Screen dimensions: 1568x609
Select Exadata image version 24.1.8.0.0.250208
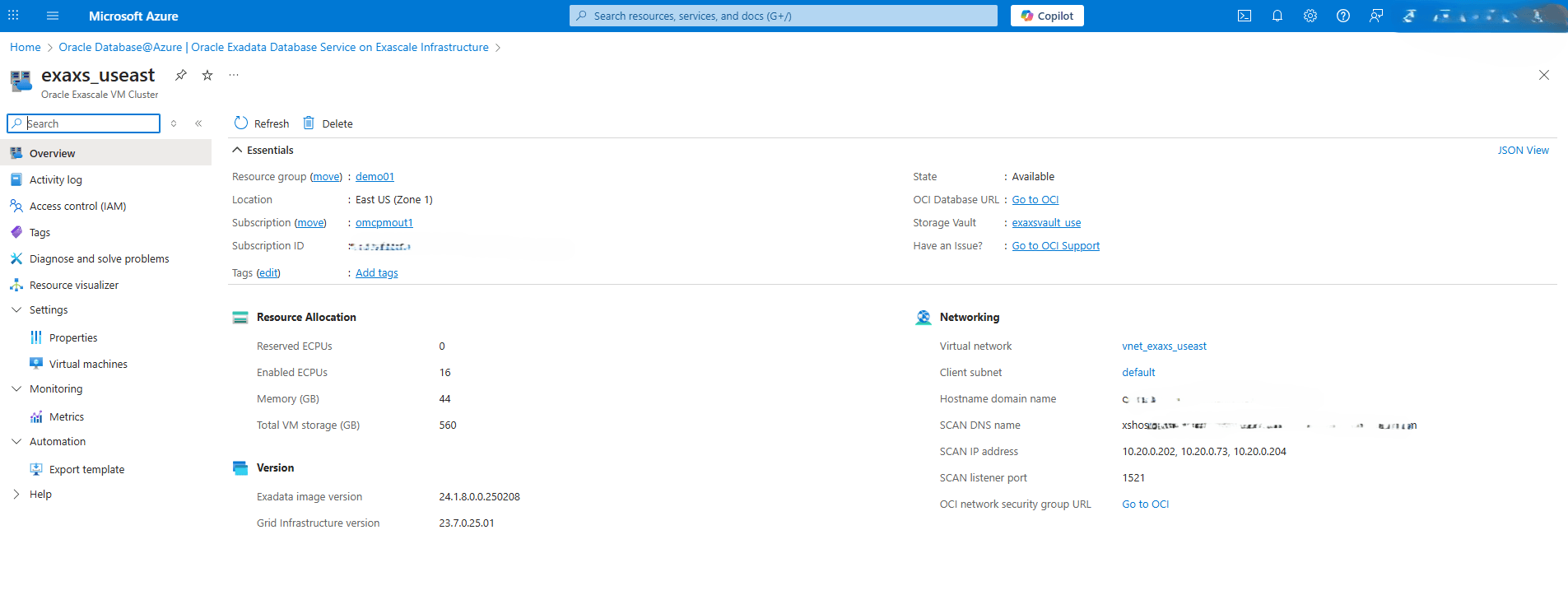pos(479,496)
